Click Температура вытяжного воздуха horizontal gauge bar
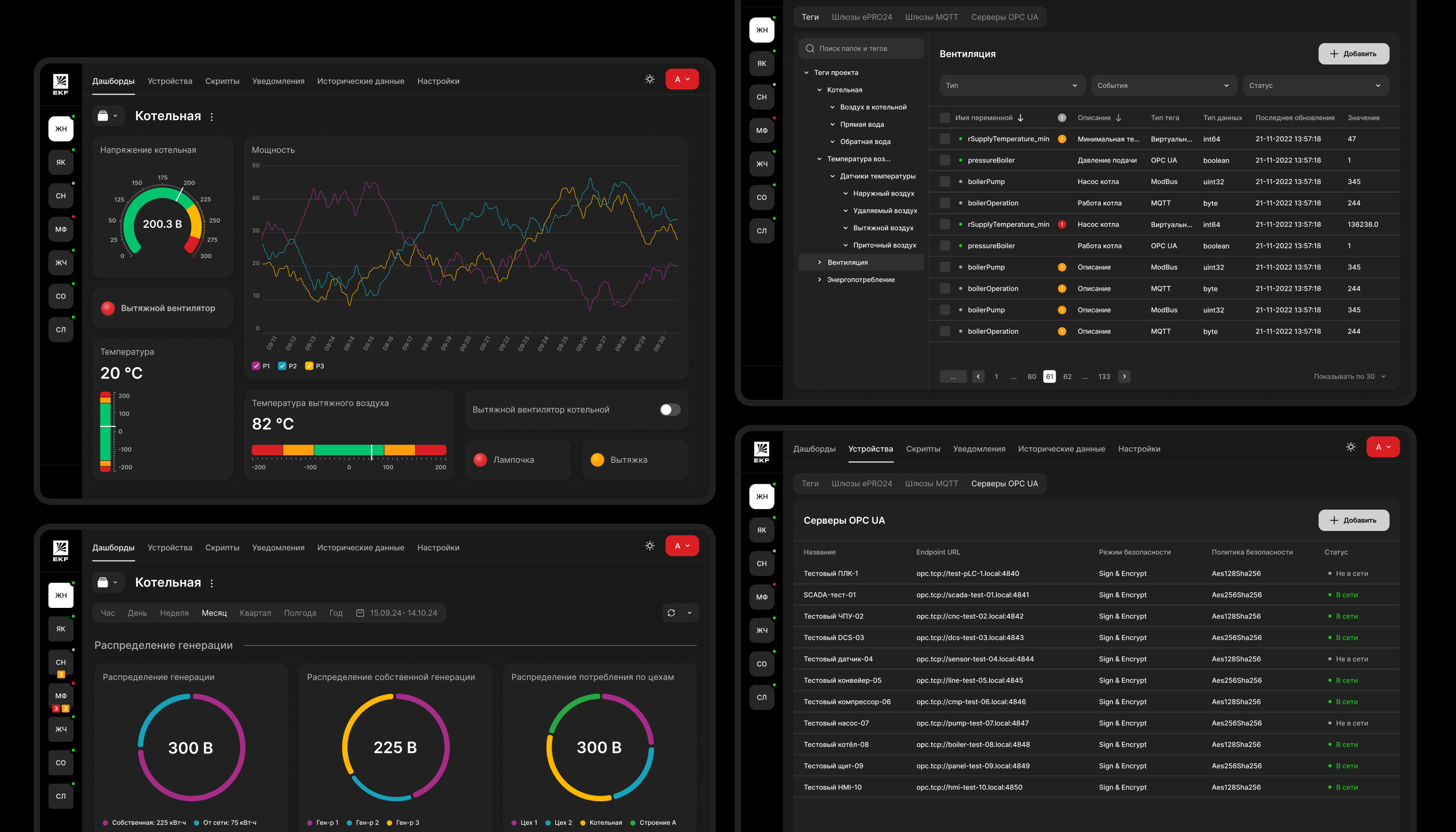Image resolution: width=1456 pixels, height=832 pixels. tap(348, 450)
